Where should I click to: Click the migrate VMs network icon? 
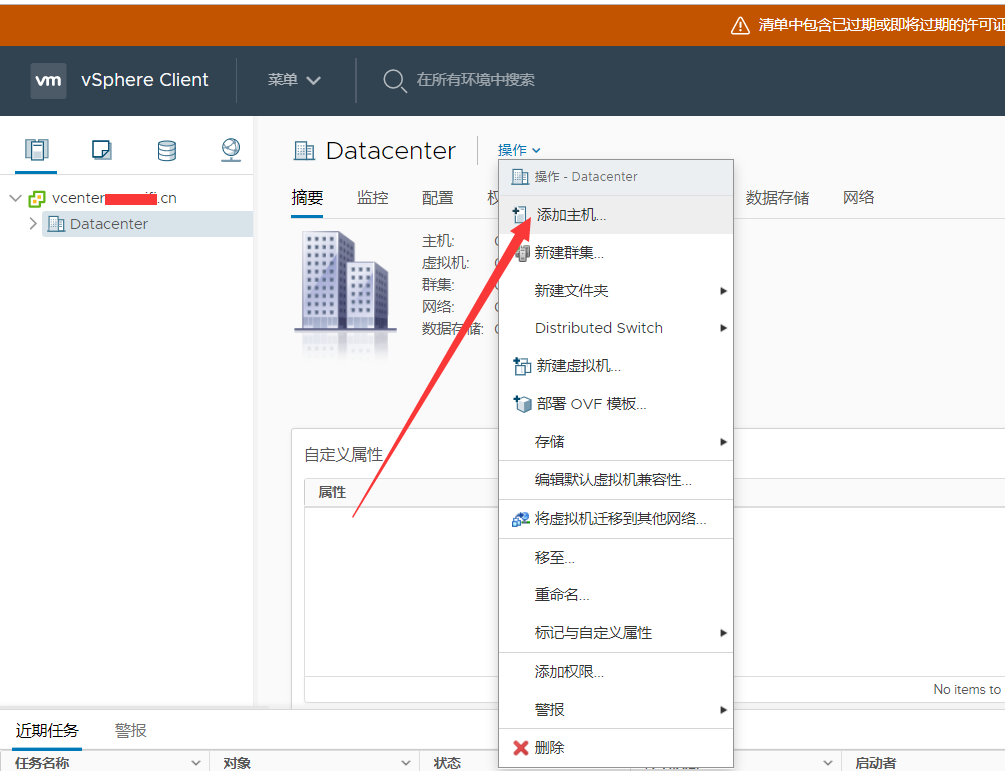[x=520, y=519]
